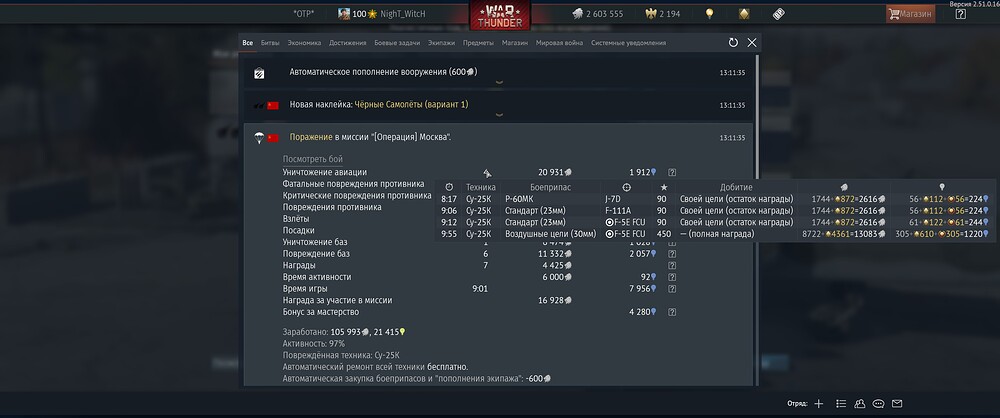Image resolution: width=1000 pixels, height=418 pixels.
Task: Click the War Thunder logo
Action: click(x=500, y=15)
